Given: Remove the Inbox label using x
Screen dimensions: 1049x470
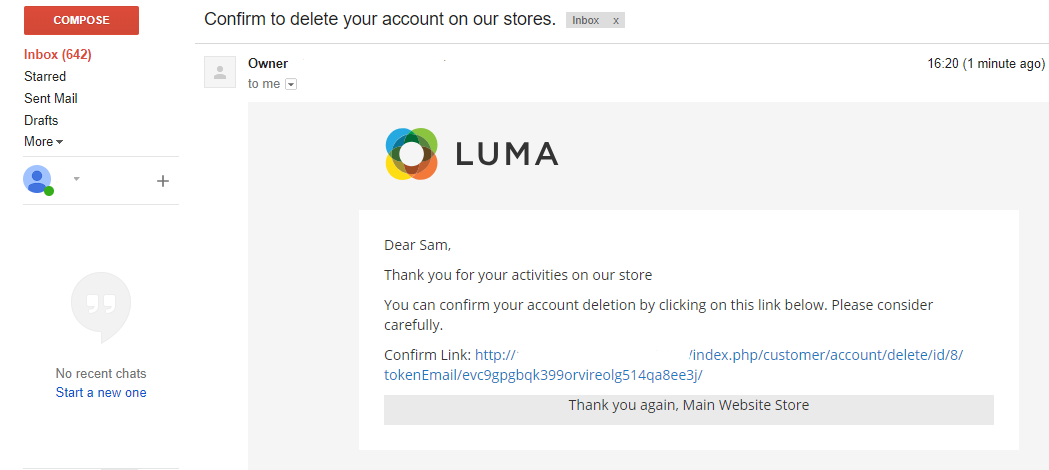Looking at the screenshot, I should (615, 20).
